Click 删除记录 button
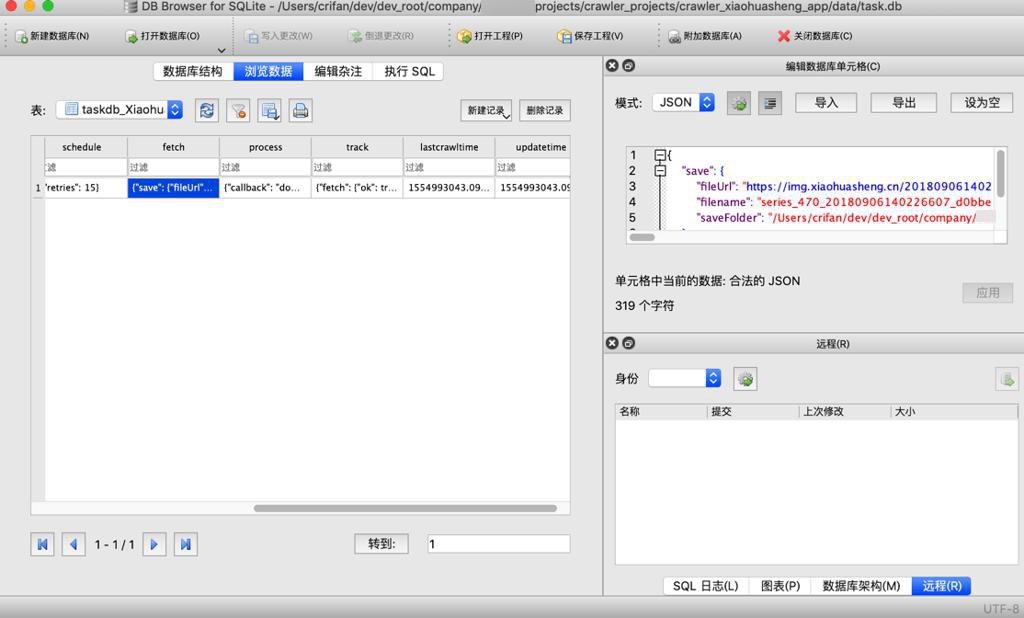 tap(545, 110)
